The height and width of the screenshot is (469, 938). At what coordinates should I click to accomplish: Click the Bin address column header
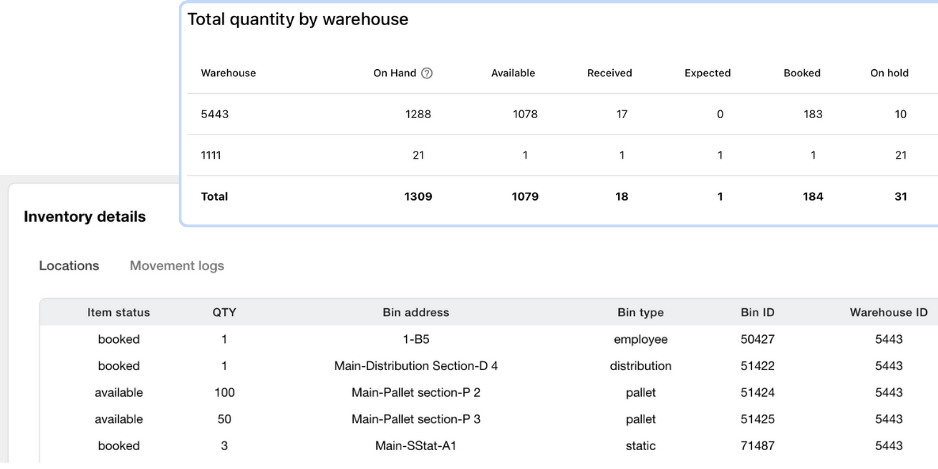click(x=416, y=313)
